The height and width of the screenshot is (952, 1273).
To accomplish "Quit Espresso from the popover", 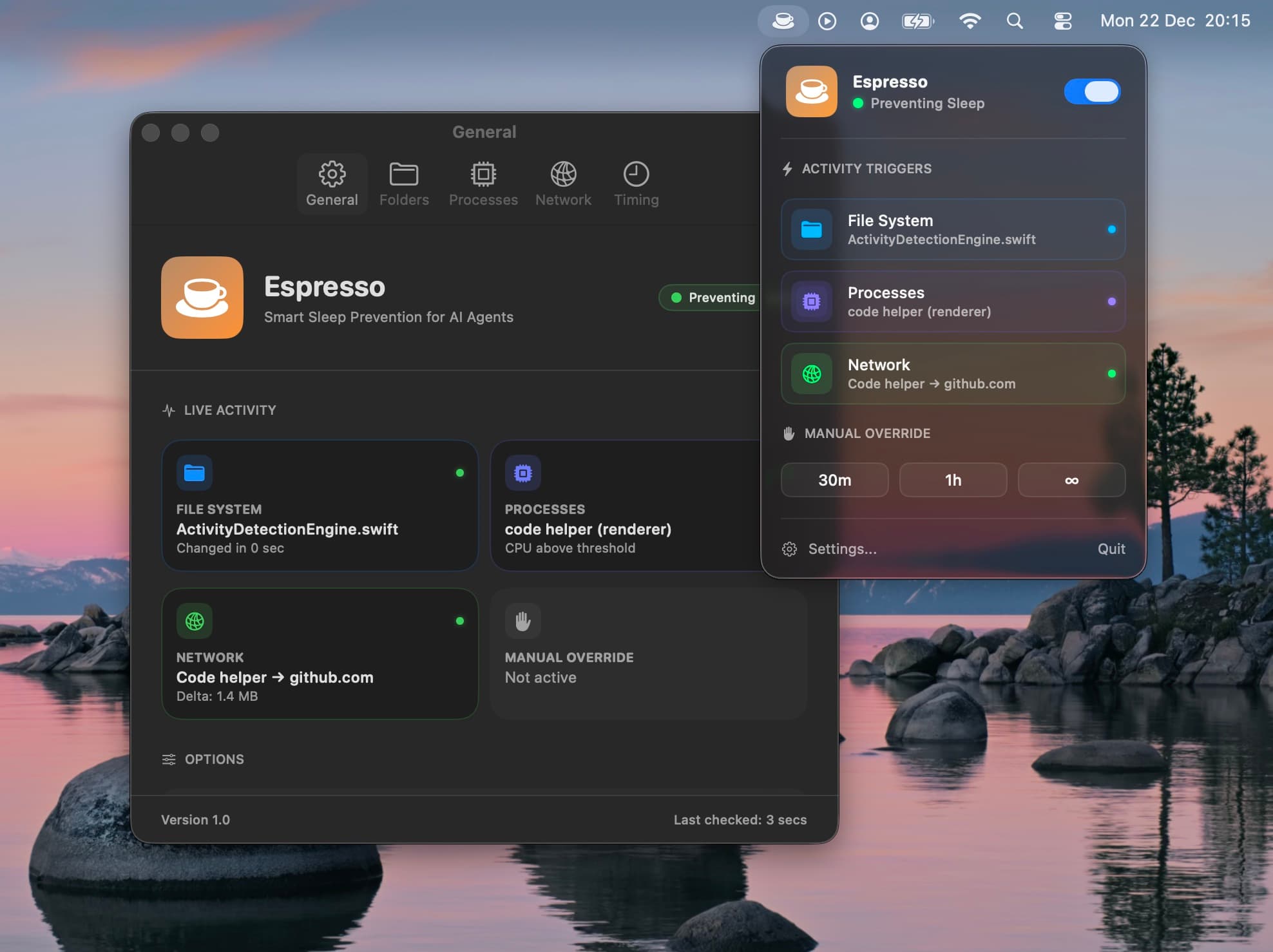I will [1111, 549].
